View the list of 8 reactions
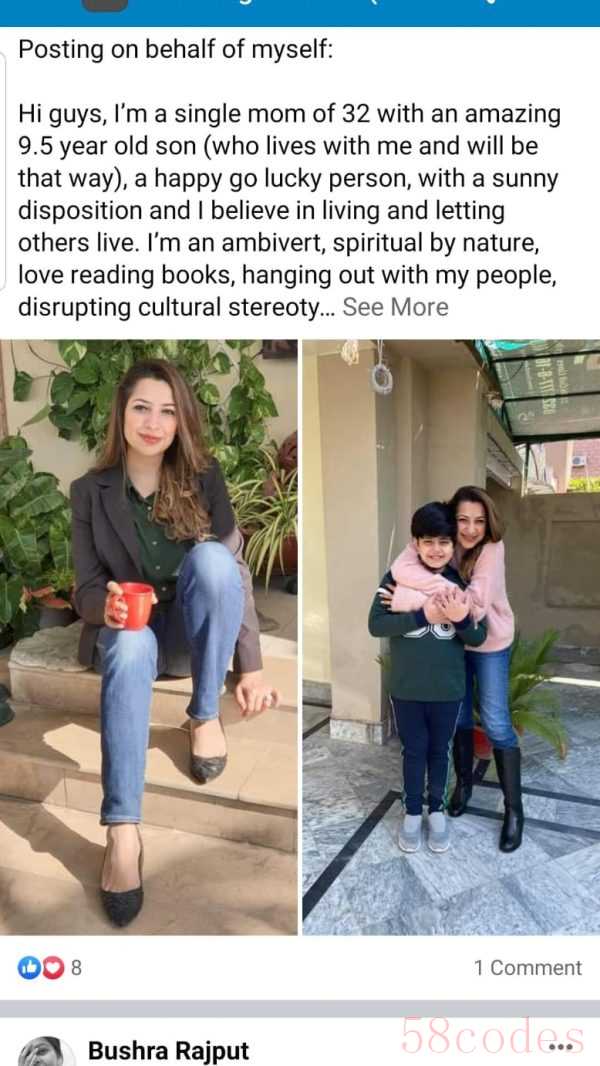The width and height of the screenshot is (600, 1066). [x=75, y=967]
